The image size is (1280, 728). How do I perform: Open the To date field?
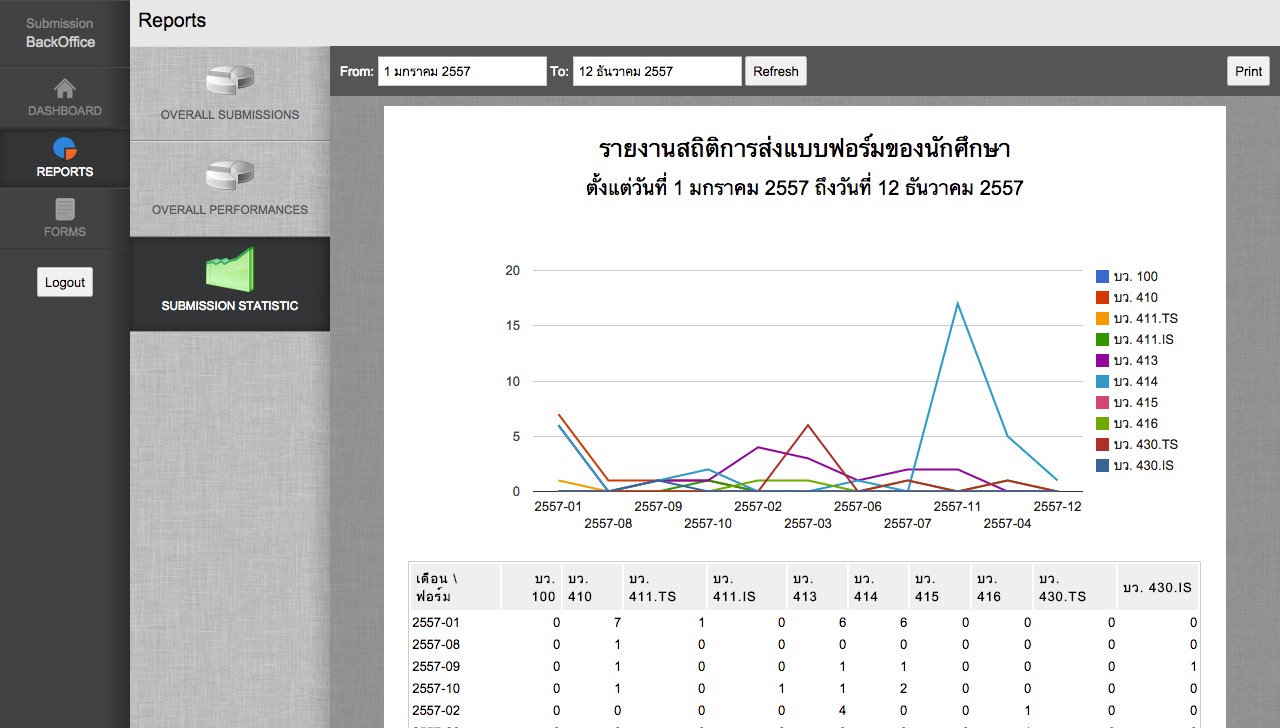click(x=657, y=71)
